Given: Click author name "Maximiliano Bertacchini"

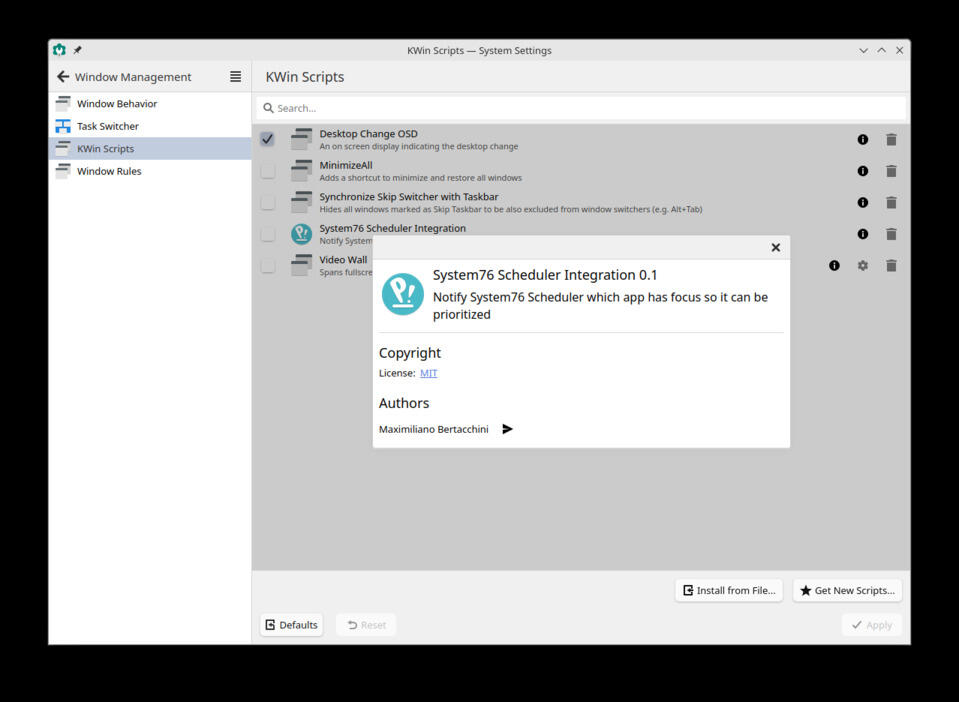Looking at the screenshot, I should [434, 429].
